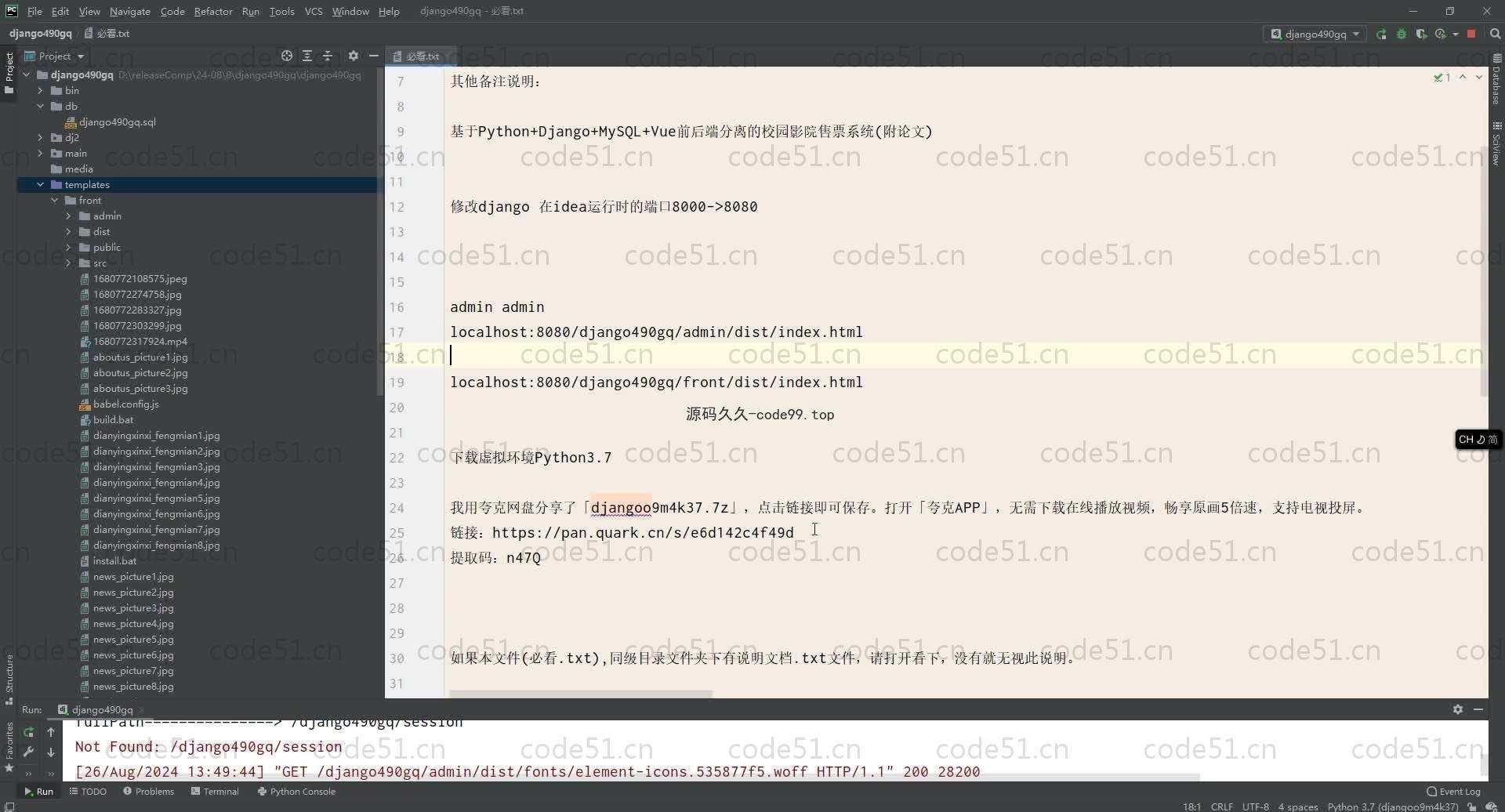Open the Project view dropdown
The image size is (1505, 812).
(x=54, y=56)
